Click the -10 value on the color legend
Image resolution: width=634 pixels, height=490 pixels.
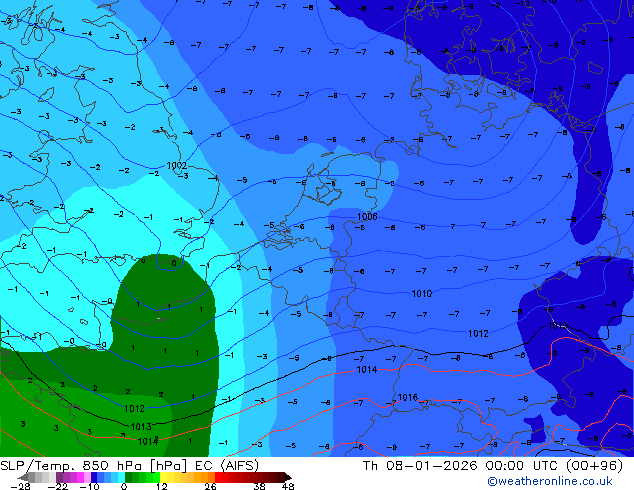(89, 486)
